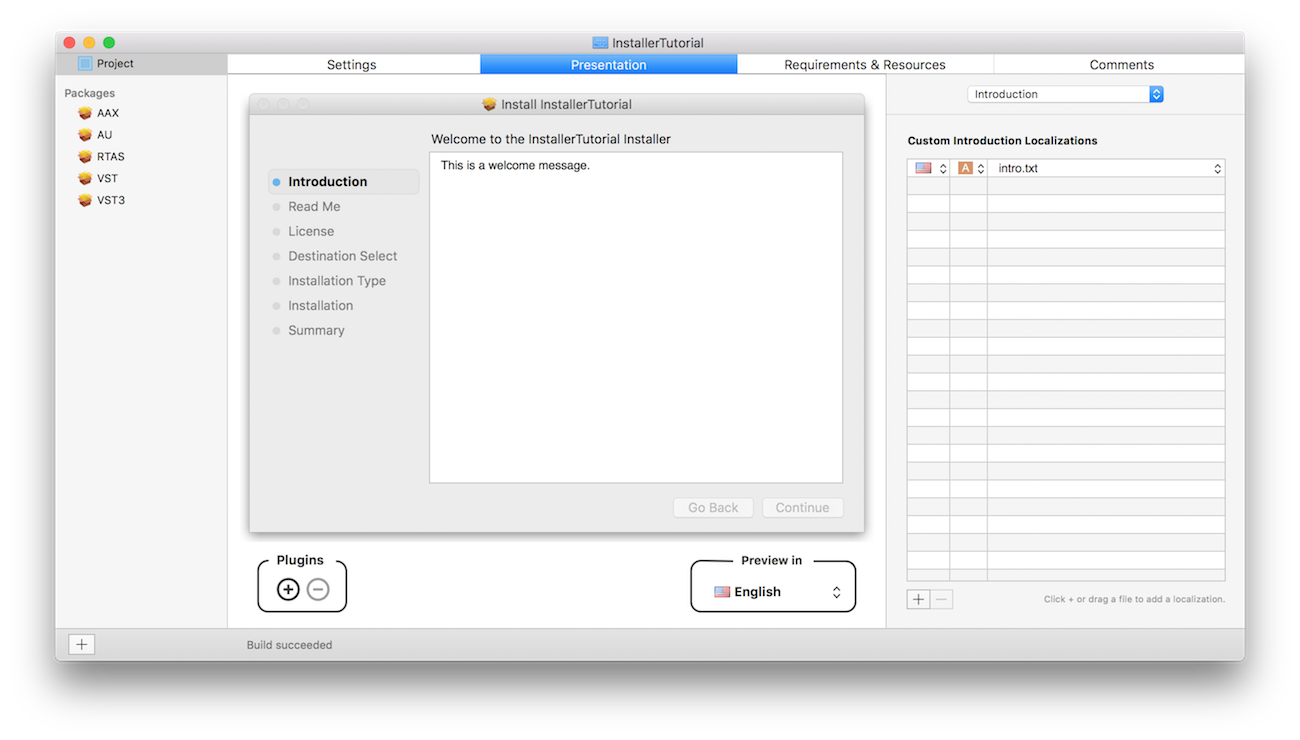Open the Introduction step dropdown
The height and width of the screenshot is (740, 1300).
coord(1065,94)
